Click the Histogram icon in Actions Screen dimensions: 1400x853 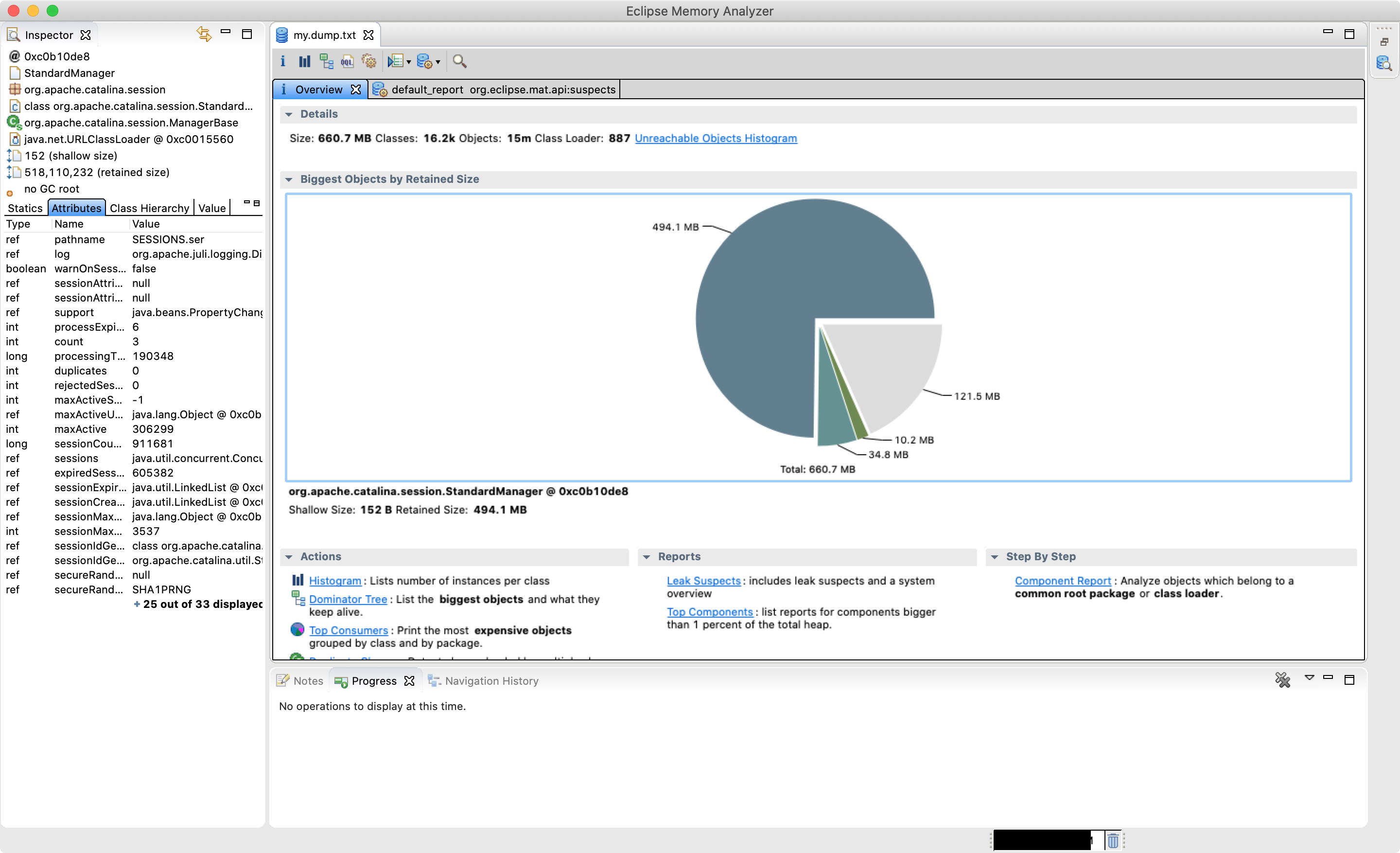tap(297, 580)
